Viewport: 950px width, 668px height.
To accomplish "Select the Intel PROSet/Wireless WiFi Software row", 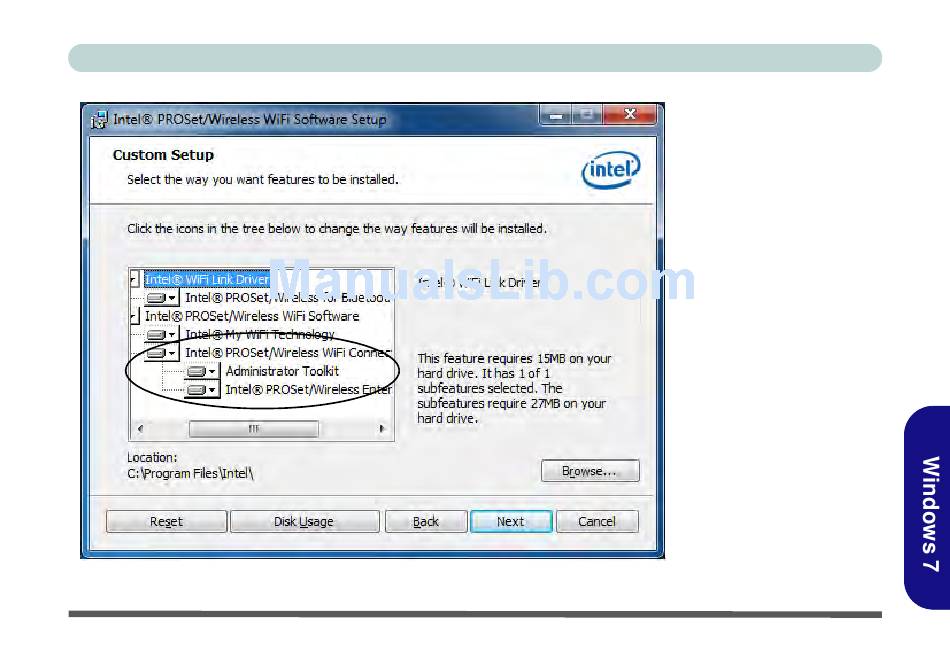I will [252, 316].
